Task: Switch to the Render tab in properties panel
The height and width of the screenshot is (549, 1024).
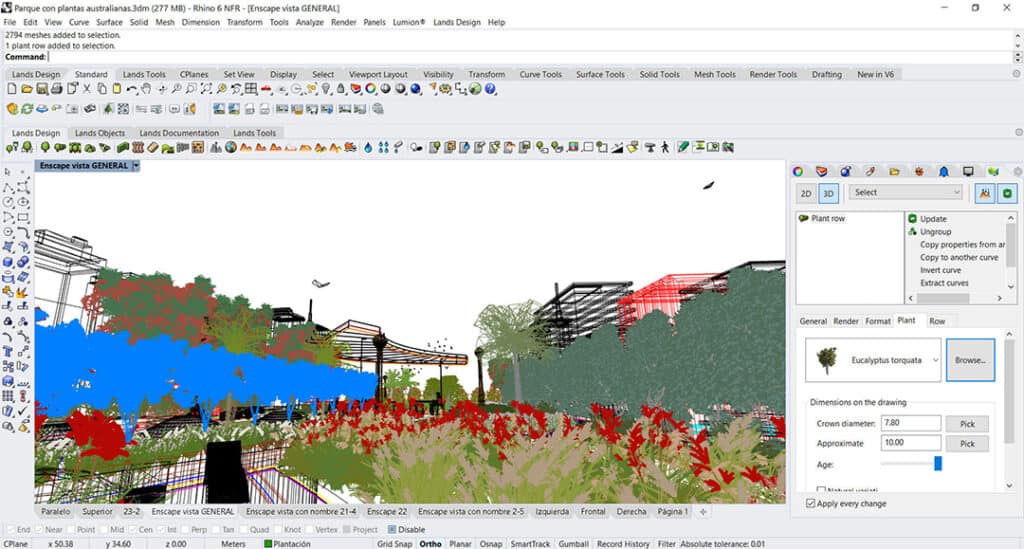Action: click(x=846, y=321)
